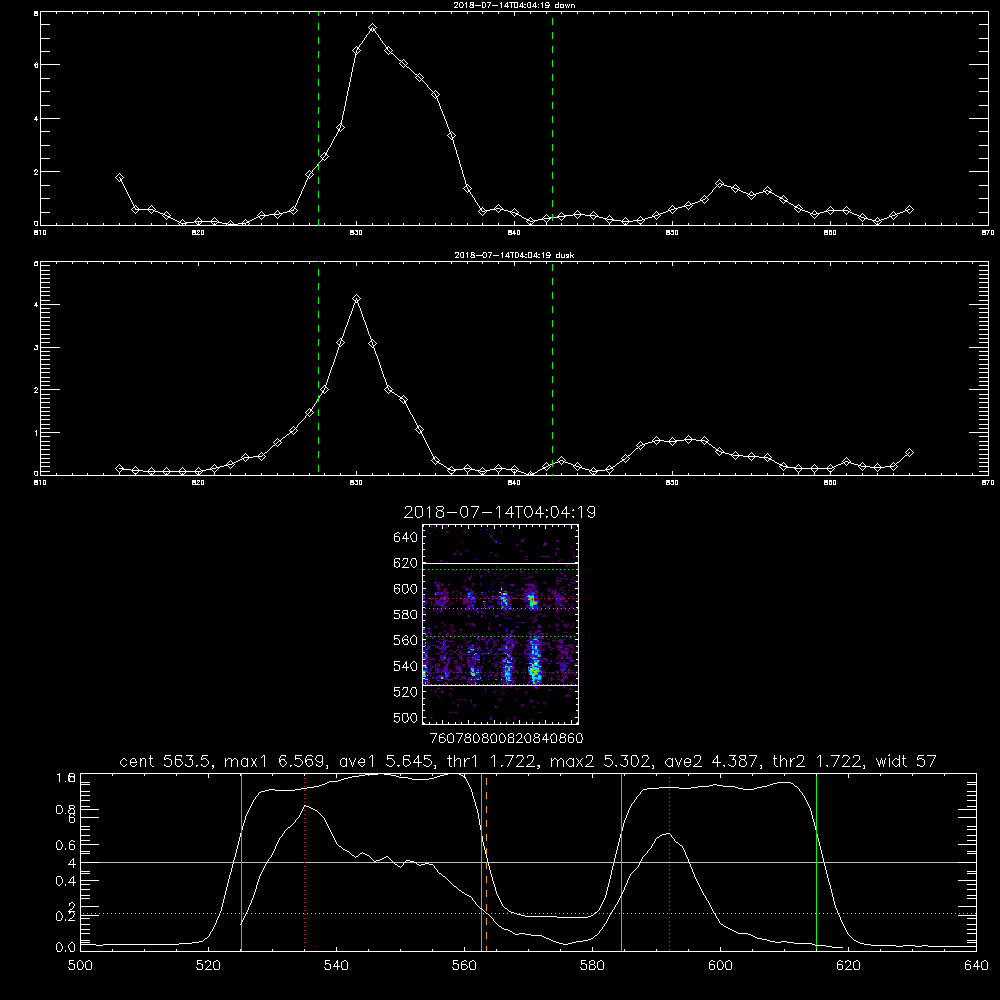Click the "ave2 4.387" value

(x=711, y=761)
